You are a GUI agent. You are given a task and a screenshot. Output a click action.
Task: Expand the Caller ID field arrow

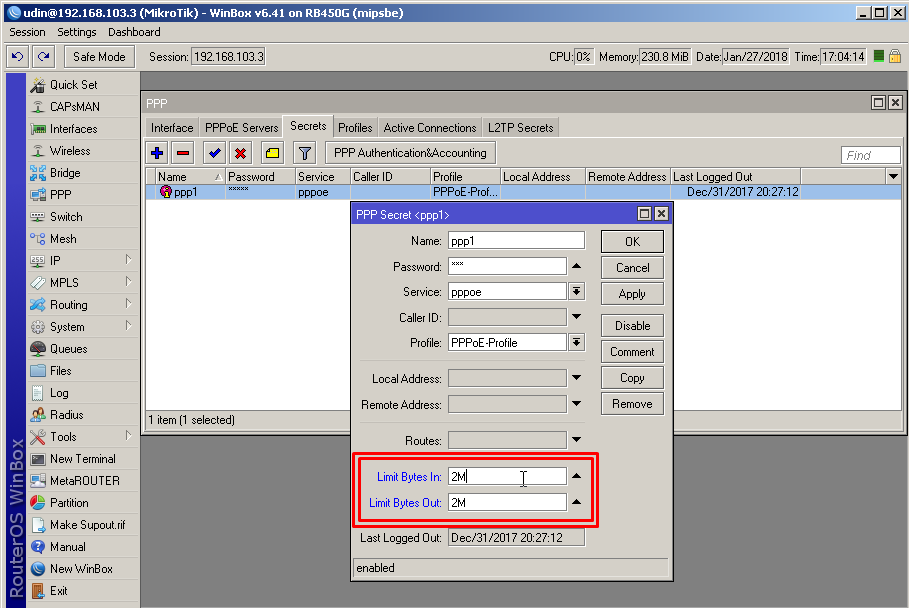click(x=576, y=317)
